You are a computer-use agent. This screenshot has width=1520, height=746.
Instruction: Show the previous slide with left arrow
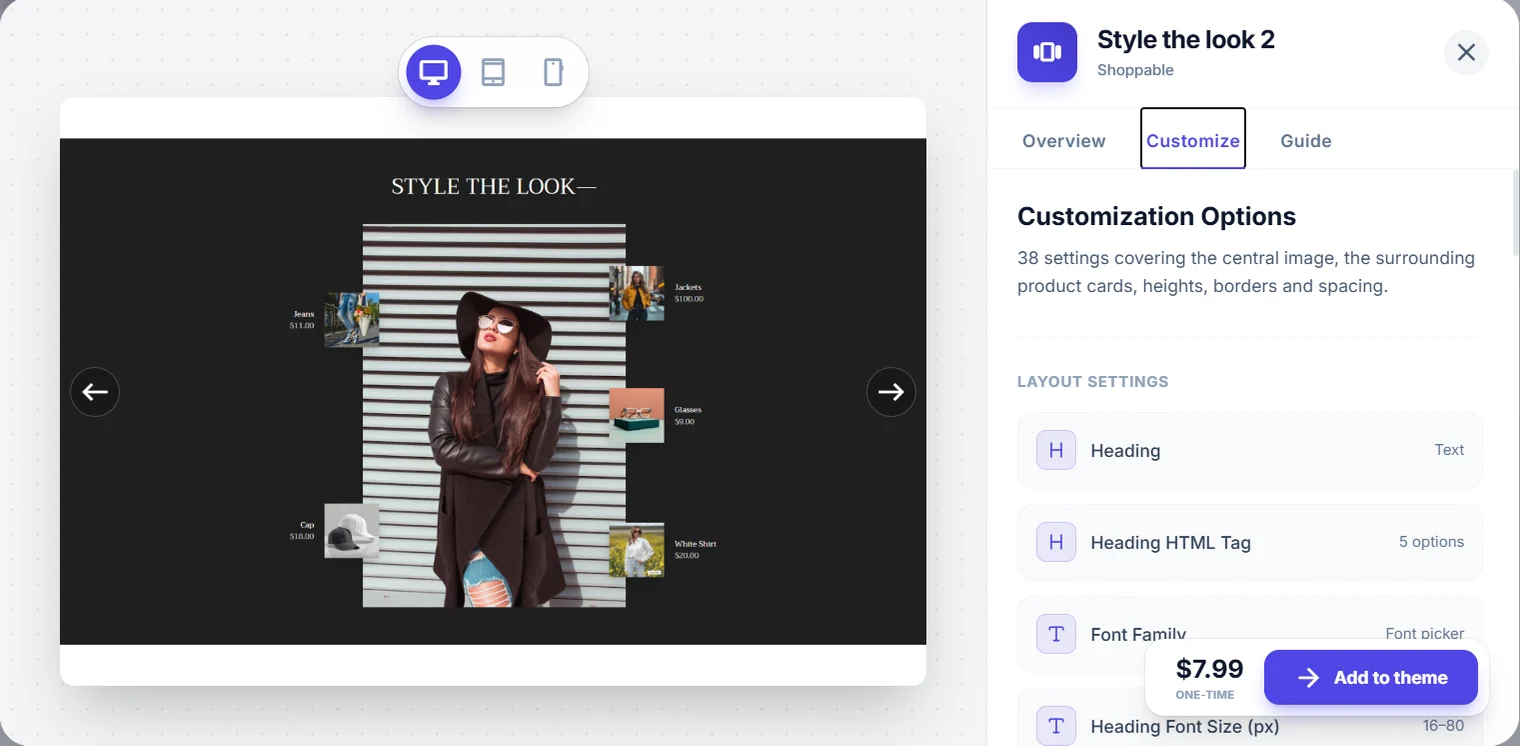(95, 392)
